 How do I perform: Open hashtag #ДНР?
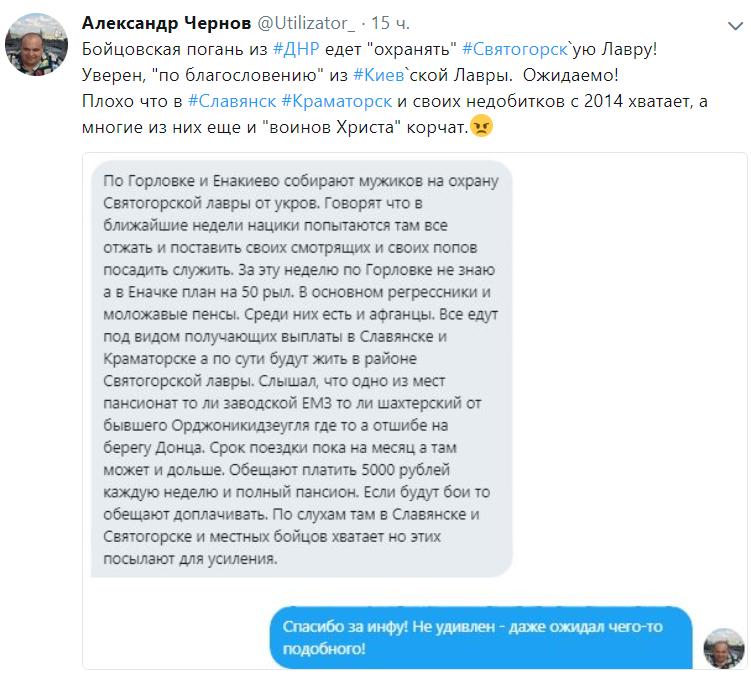pyautogui.click(x=296, y=49)
